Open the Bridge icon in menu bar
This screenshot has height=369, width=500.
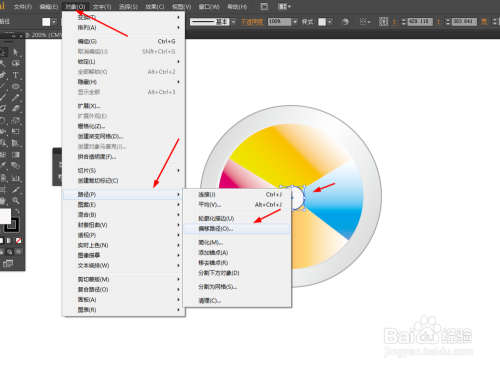tap(264, 7)
